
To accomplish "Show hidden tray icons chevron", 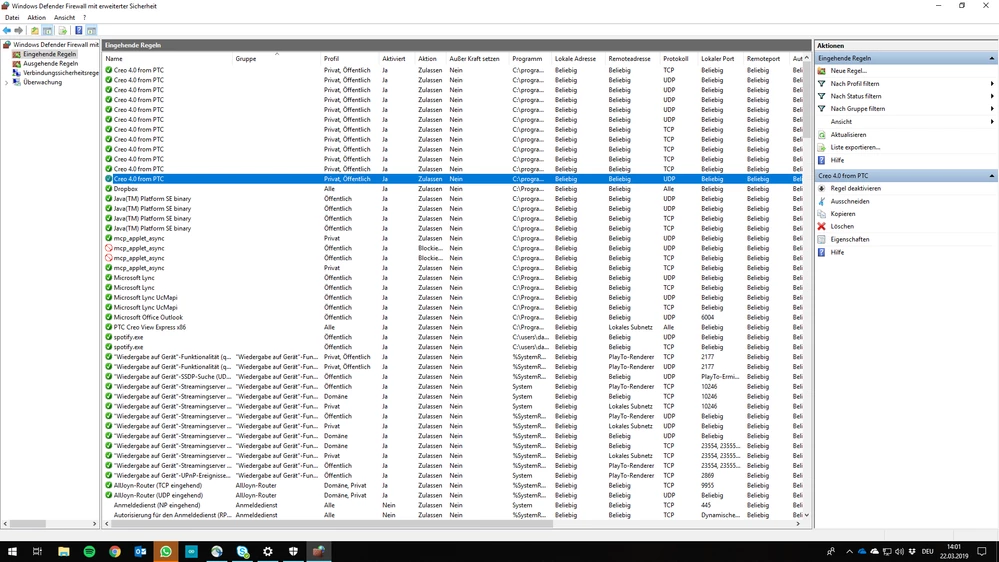I will 849,552.
